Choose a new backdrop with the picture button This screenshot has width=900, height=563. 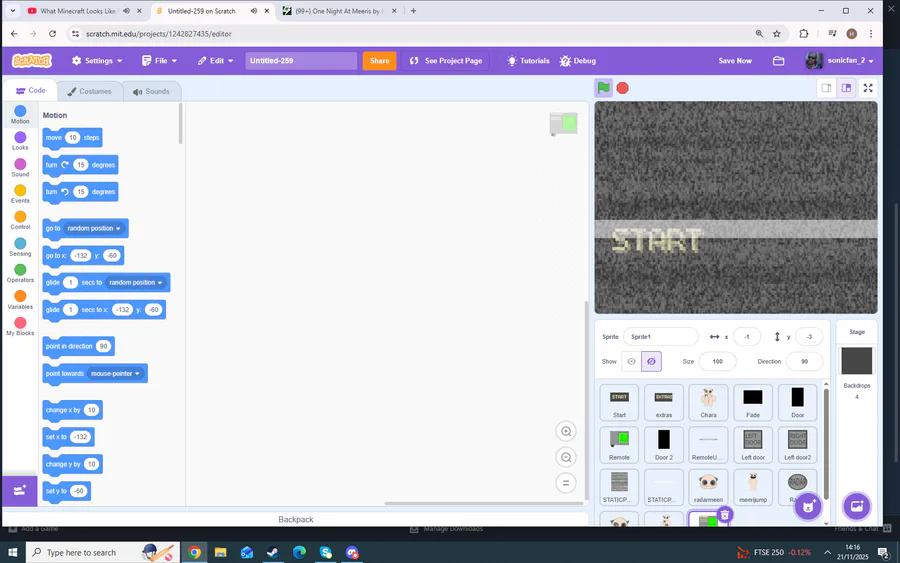coord(856,506)
